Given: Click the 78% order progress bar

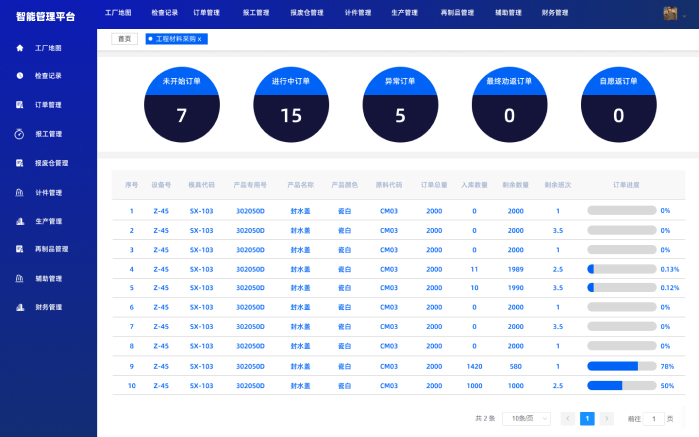Looking at the screenshot, I should click(x=621, y=366).
